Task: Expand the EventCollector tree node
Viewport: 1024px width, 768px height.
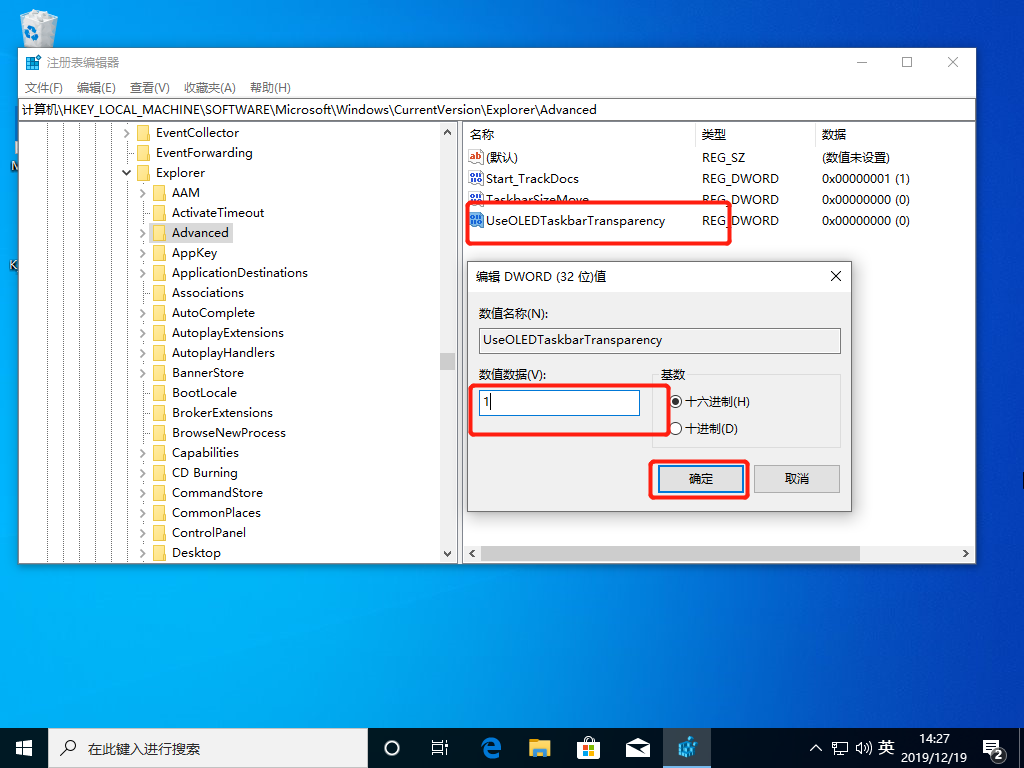Action: pyautogui.click(x=127, y=133)
